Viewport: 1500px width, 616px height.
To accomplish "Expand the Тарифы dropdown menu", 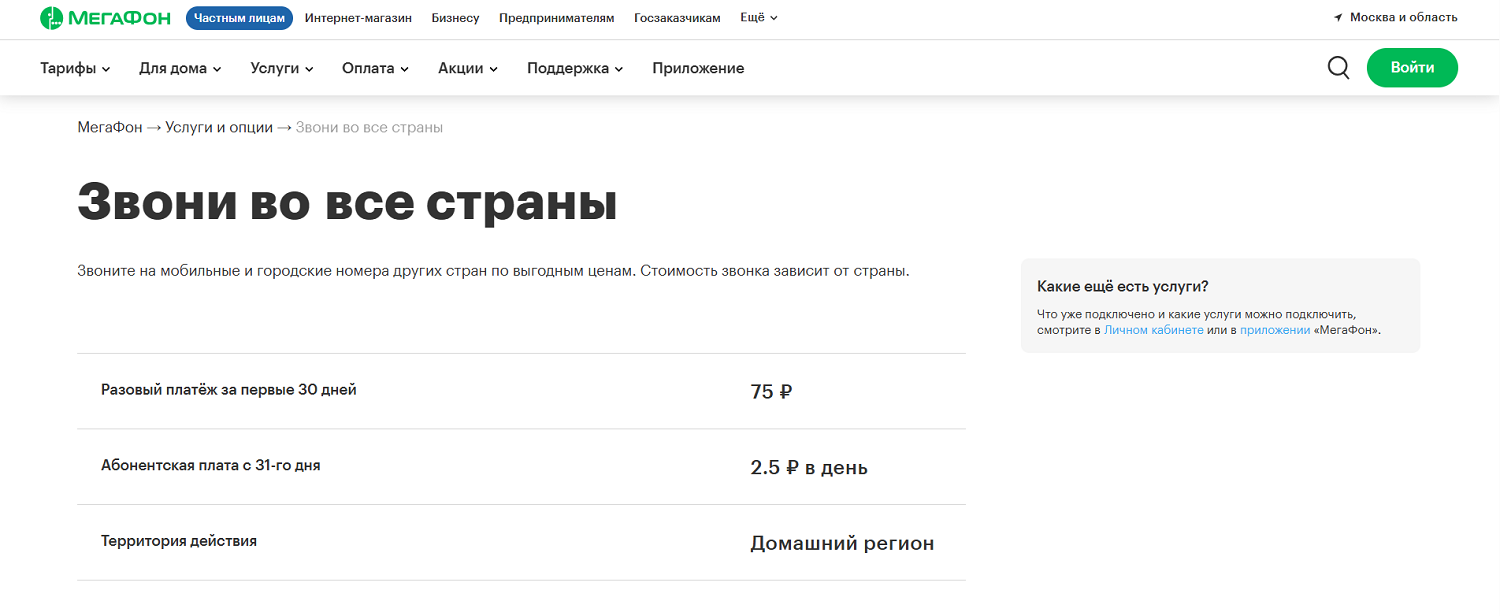I will click(75, 68).
